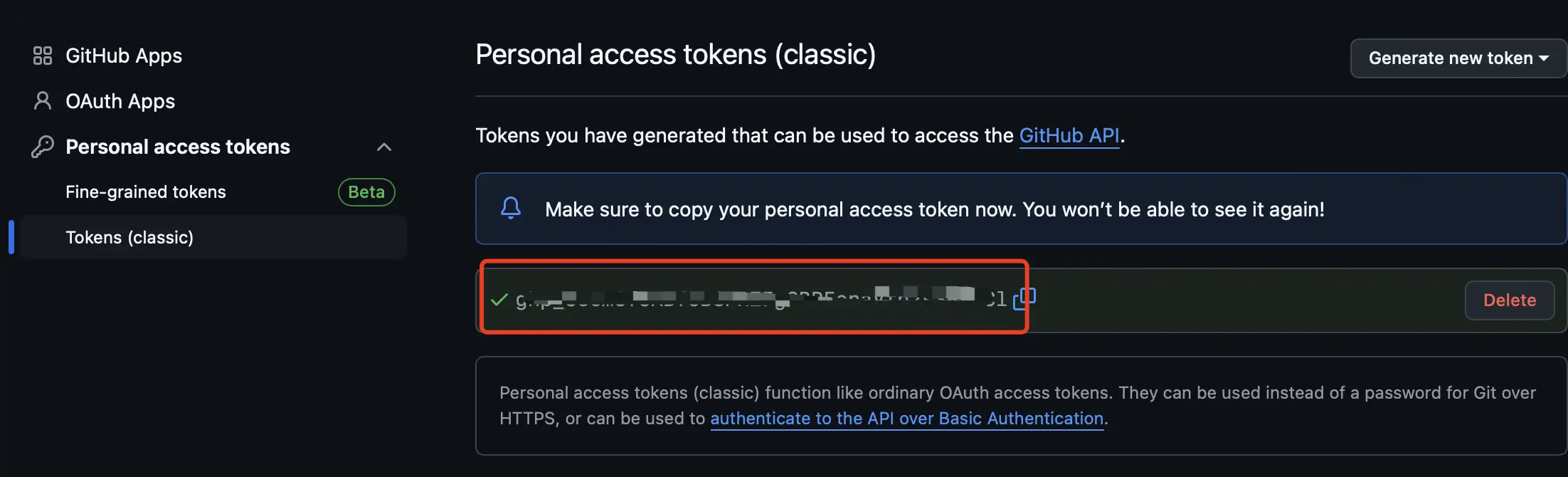Click the Beta badge next to Fine-grained tokens
This screenshot has height=477, width=1568.
point(366,192)
